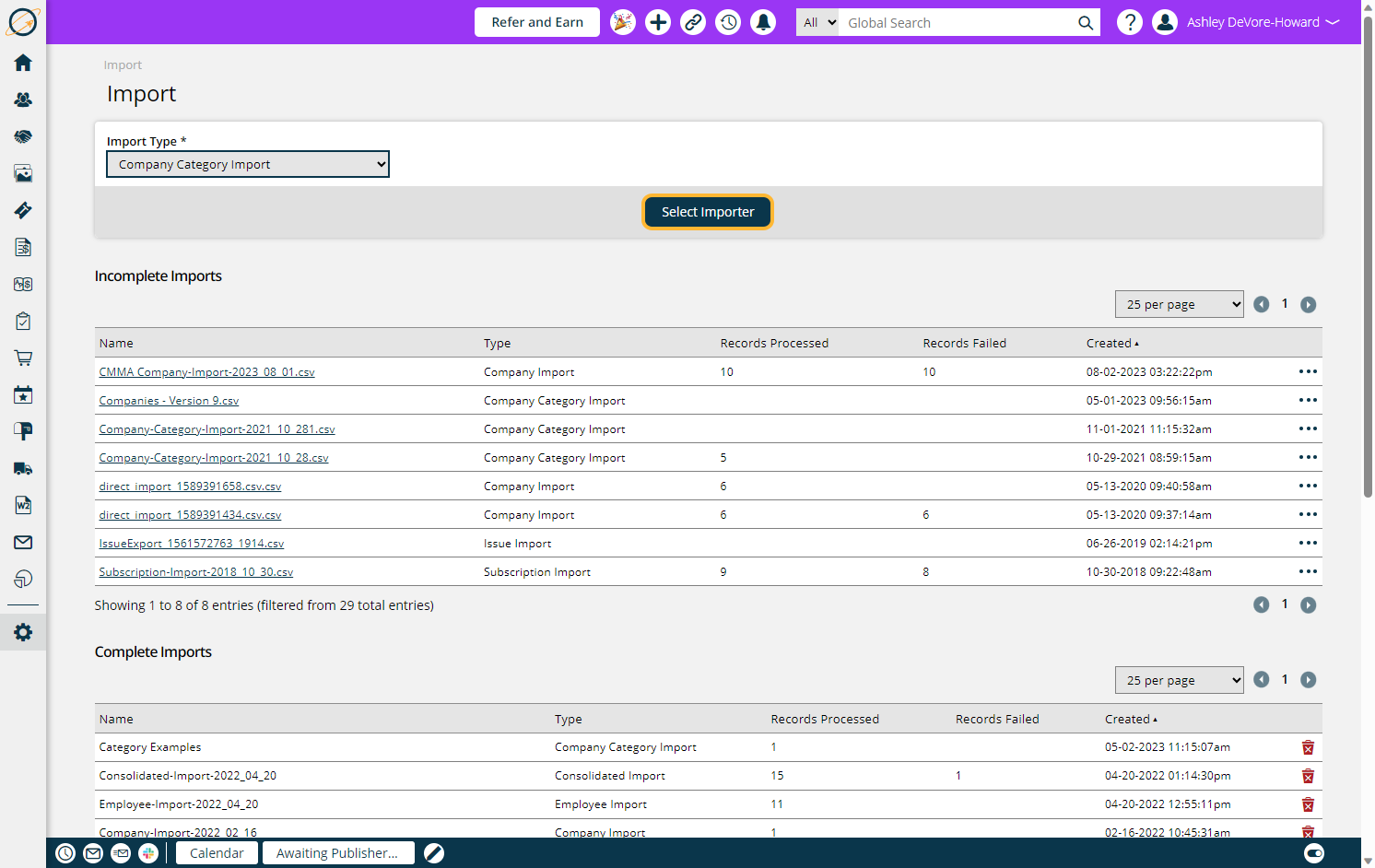1375x868 pixels.
Task: Delete the Category Examples completed import
Action: (x=1308, y=747)
